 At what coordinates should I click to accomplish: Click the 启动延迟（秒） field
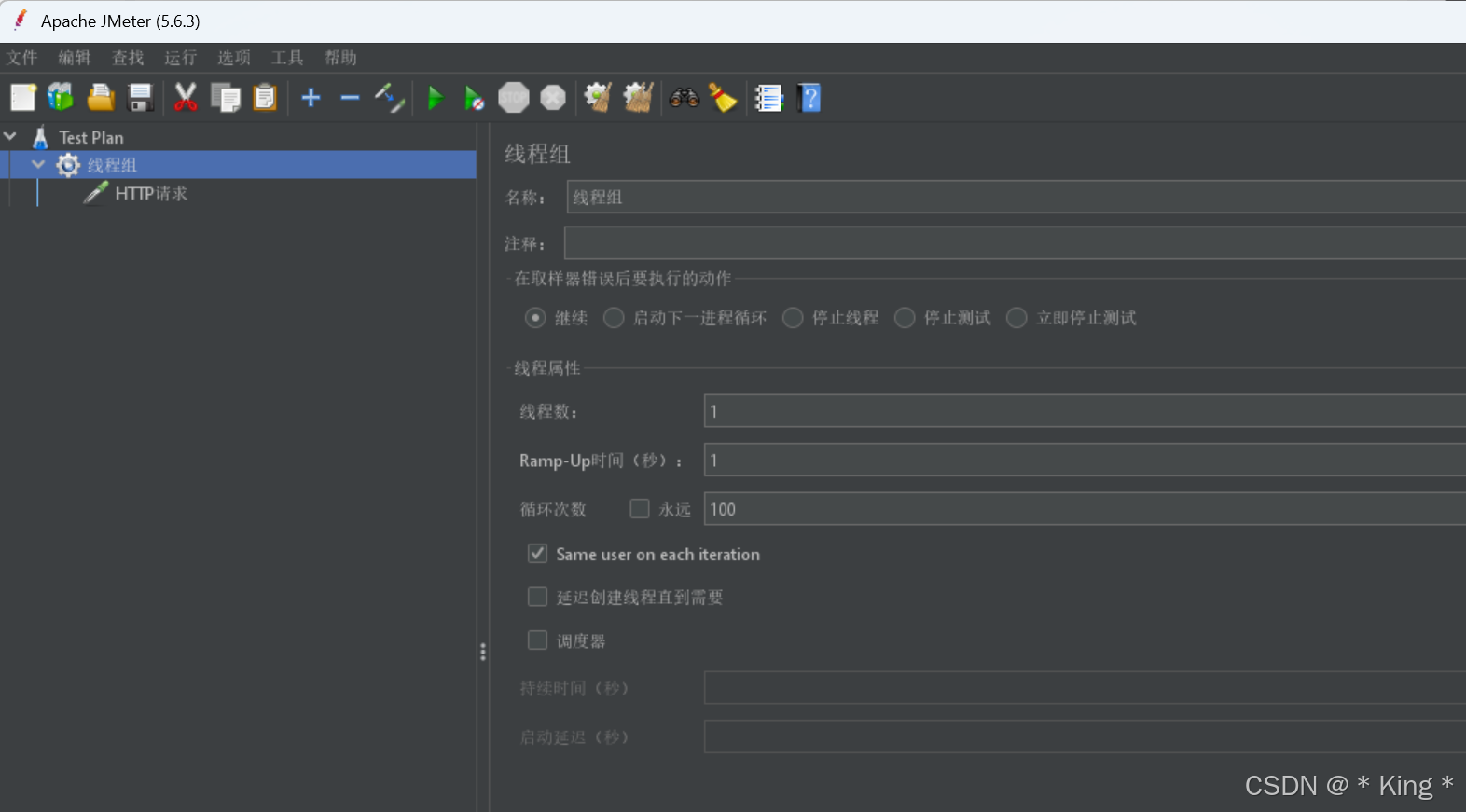1085,736
